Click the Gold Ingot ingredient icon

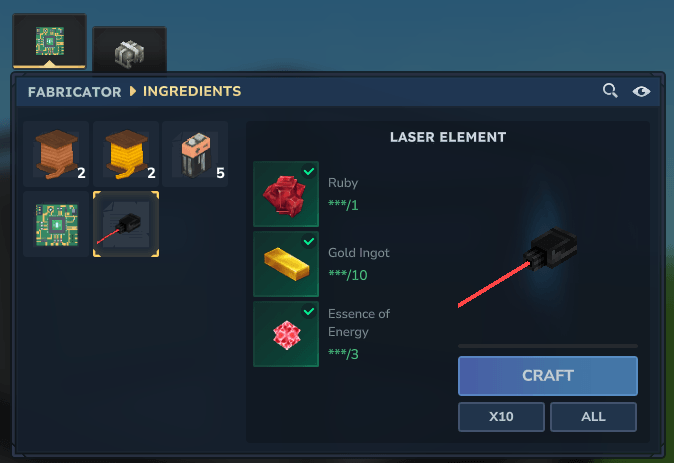pos(286,264)
